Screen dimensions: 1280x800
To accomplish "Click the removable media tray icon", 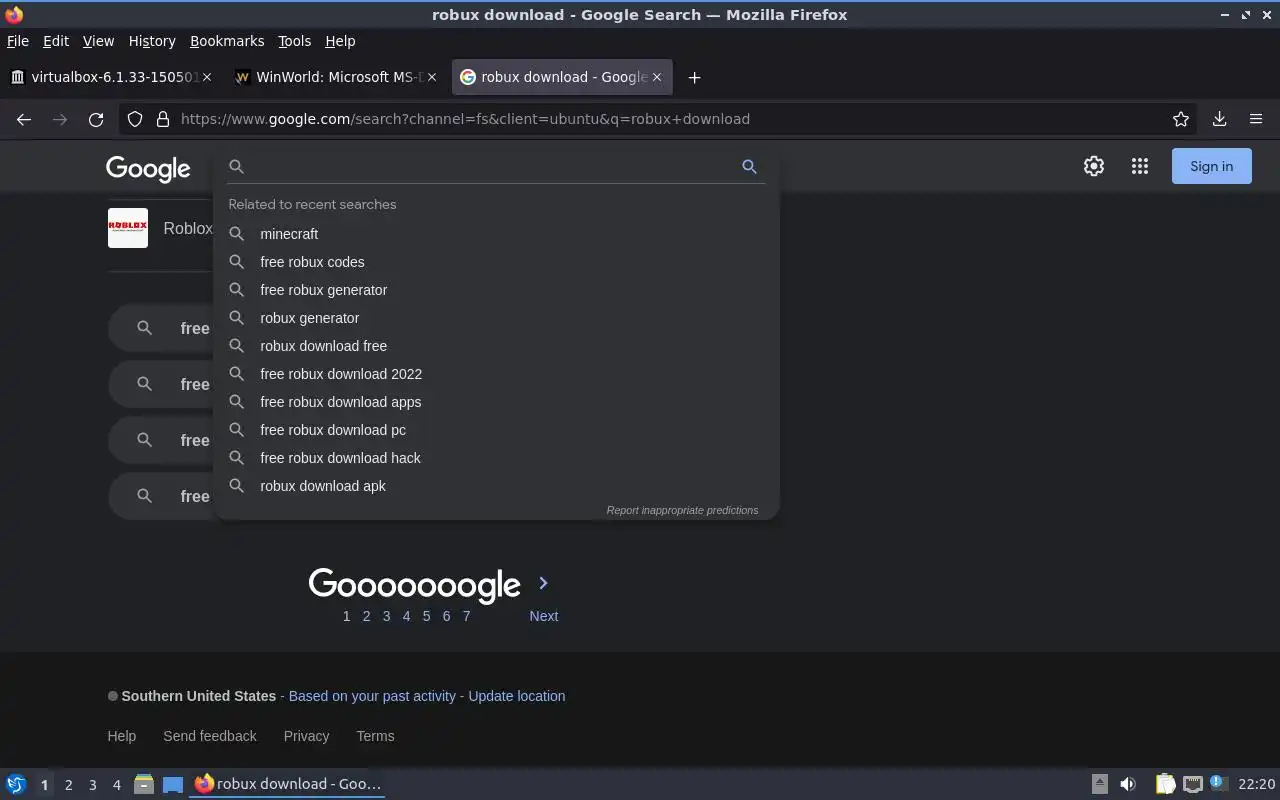I will click(x=1099, y=784).
